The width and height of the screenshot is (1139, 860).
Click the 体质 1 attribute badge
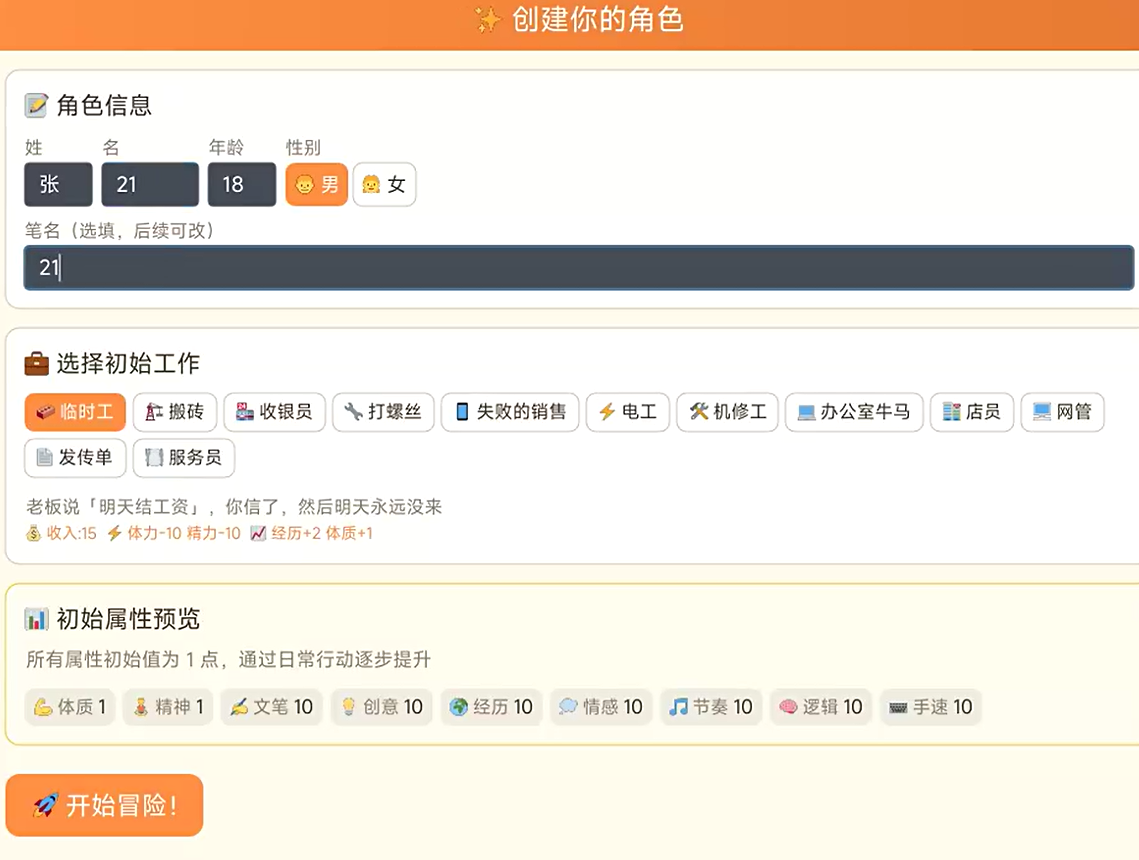click(70, 707)
